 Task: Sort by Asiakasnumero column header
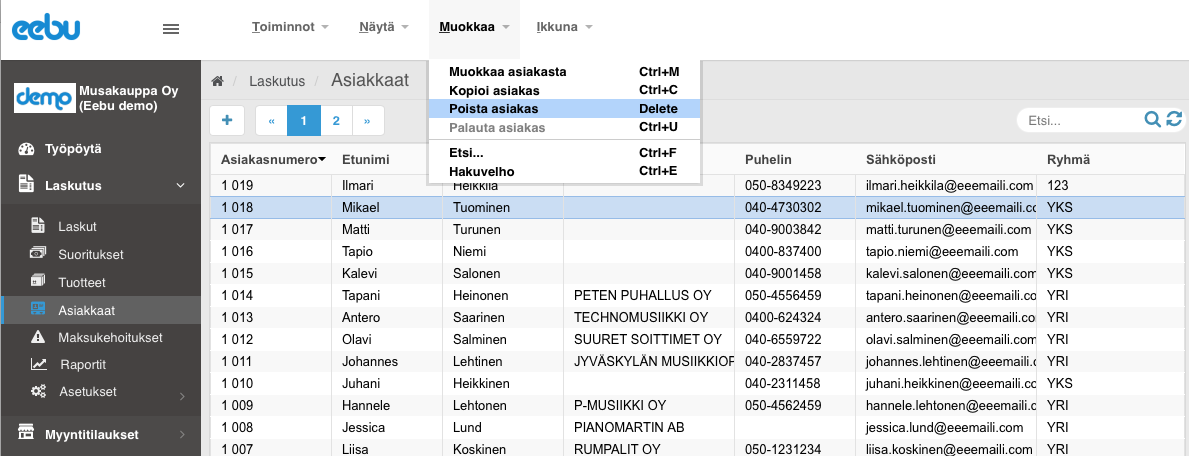pos(273,159)
